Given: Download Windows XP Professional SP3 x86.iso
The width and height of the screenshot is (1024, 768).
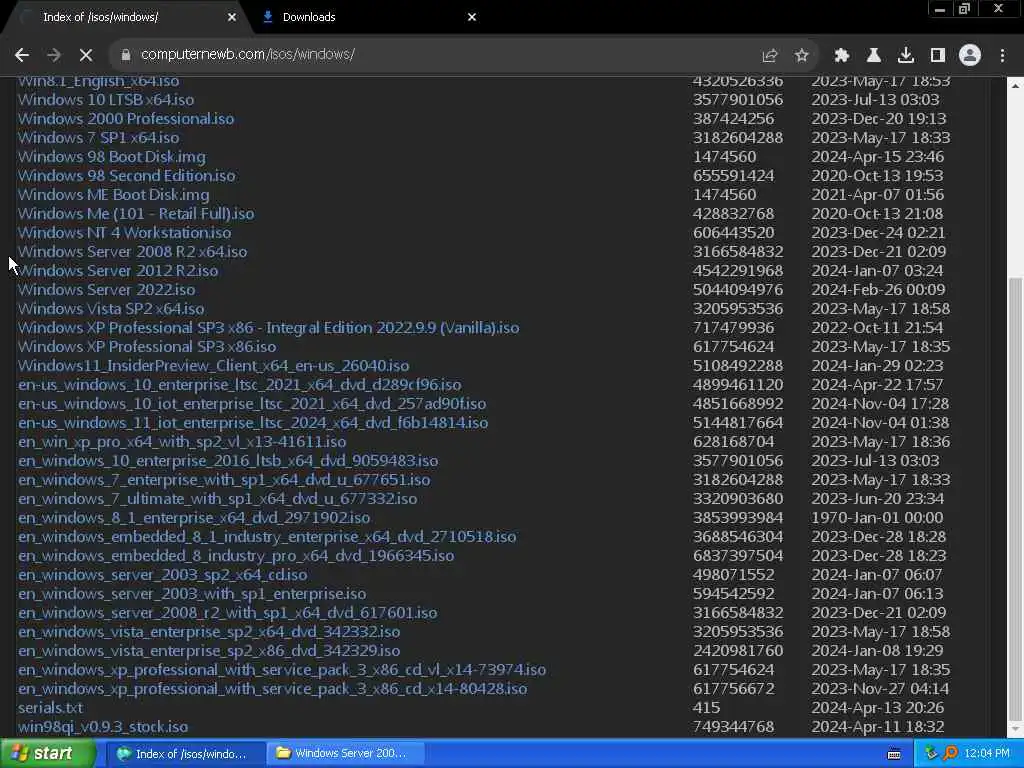Looking at the screenshot, I should pos(147,346).
